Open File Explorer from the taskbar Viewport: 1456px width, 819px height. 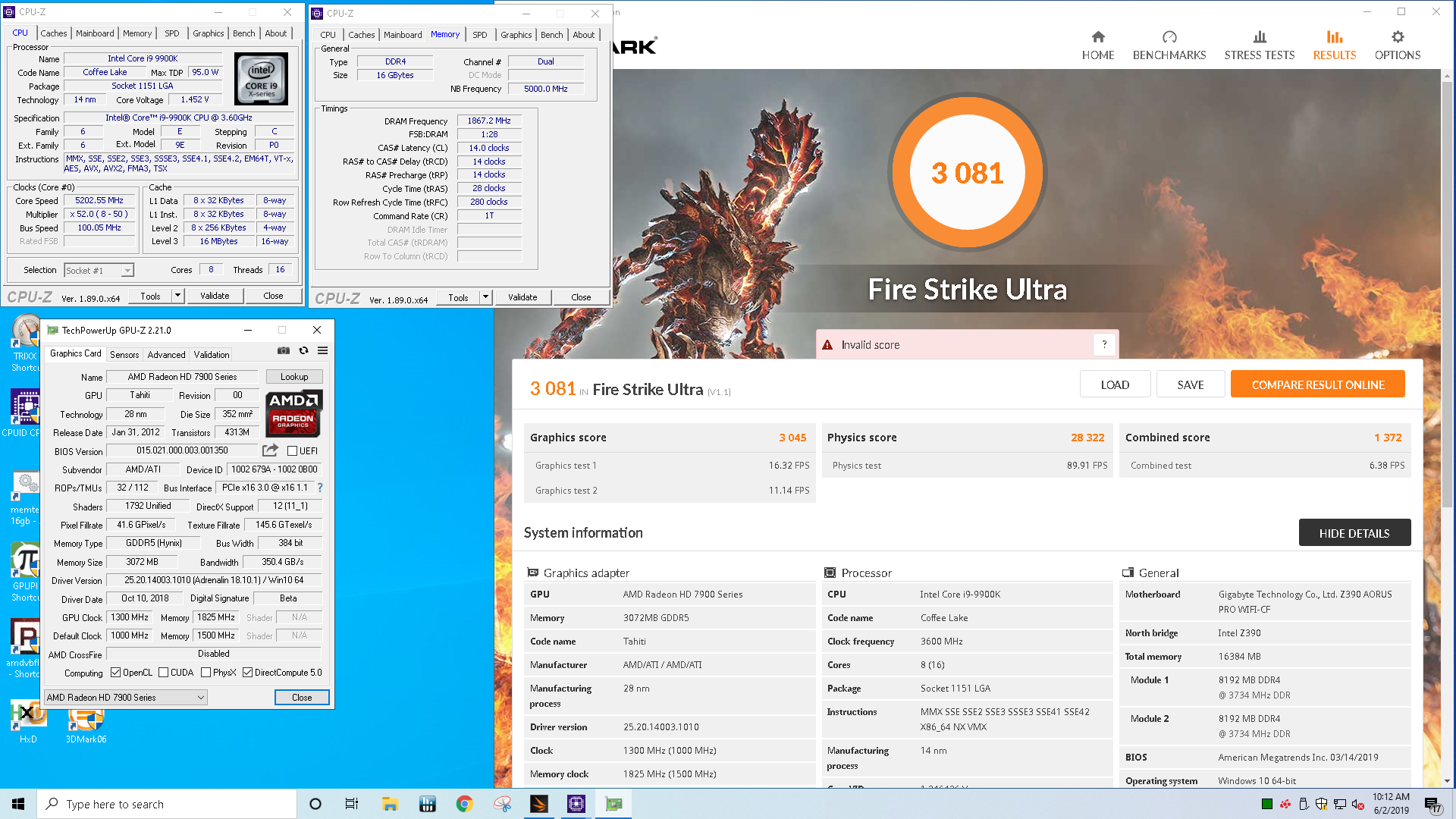point(390,804)
